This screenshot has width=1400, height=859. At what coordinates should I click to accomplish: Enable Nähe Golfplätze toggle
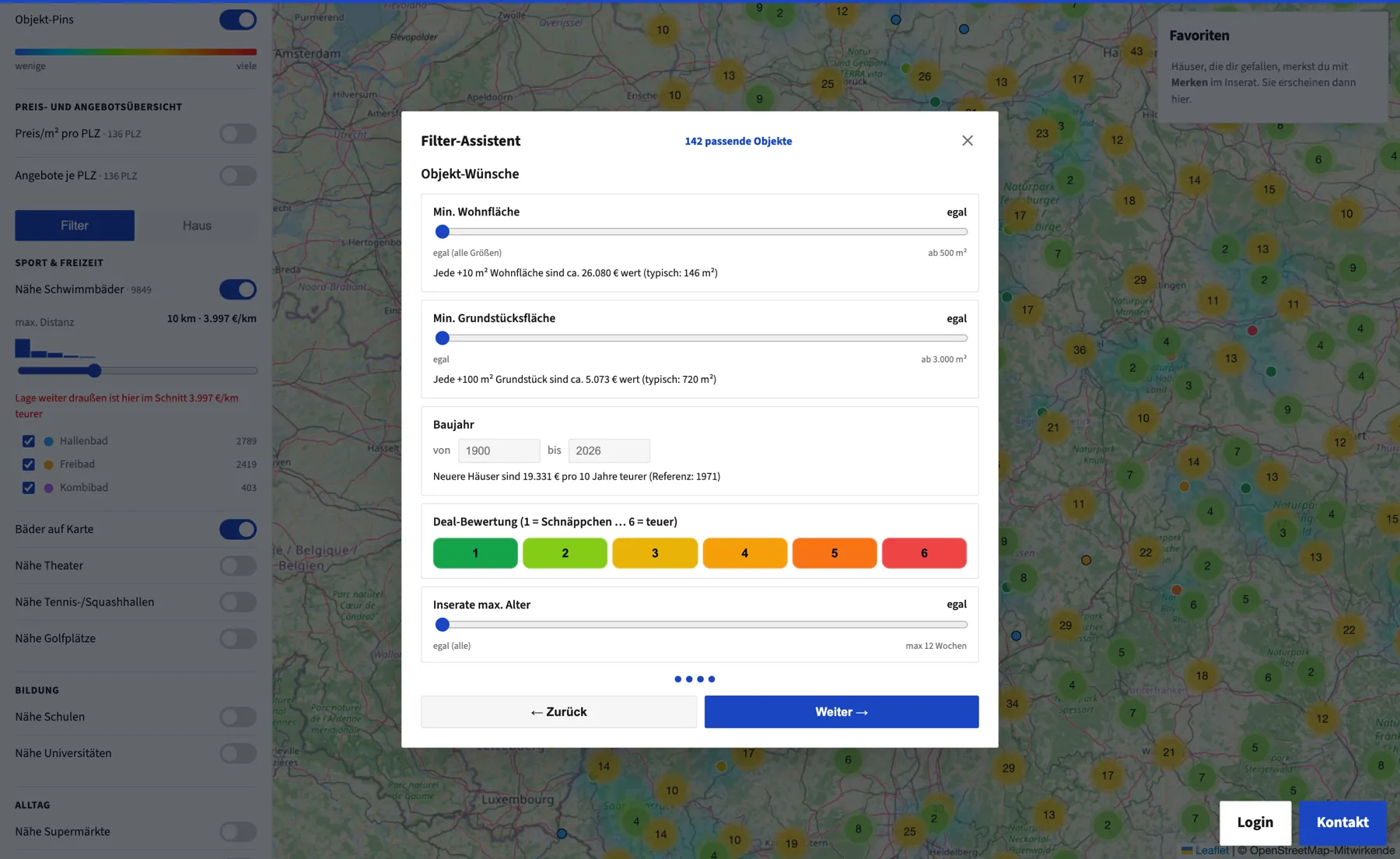(238, 639)
